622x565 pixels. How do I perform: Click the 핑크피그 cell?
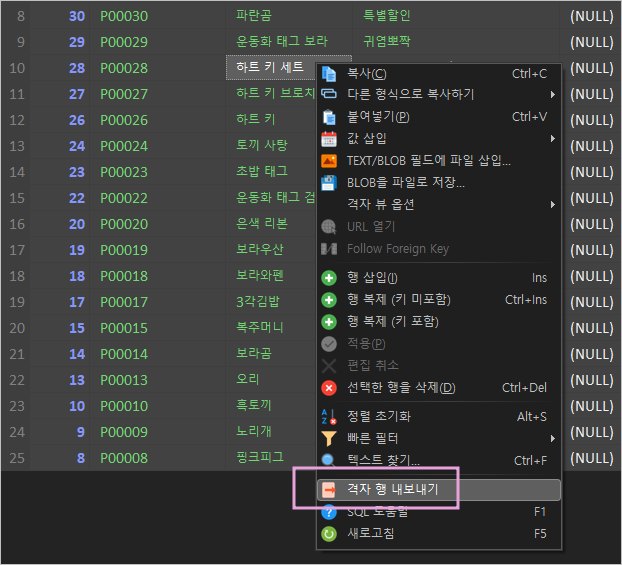coord(271,458)
